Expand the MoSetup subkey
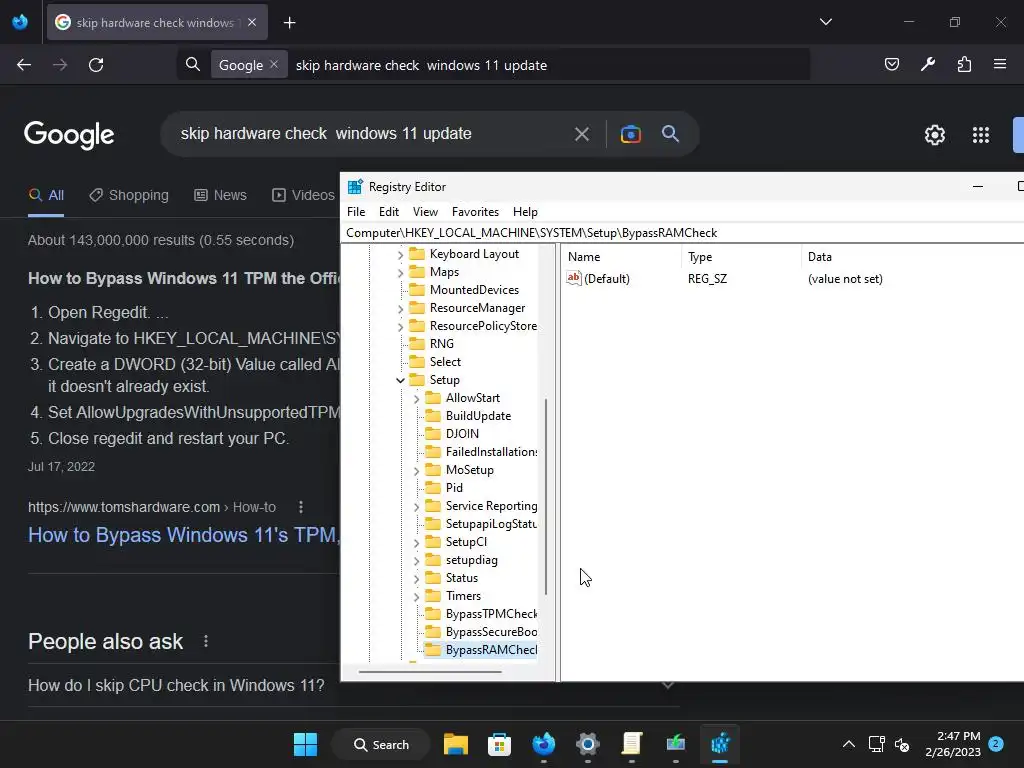 417,470
